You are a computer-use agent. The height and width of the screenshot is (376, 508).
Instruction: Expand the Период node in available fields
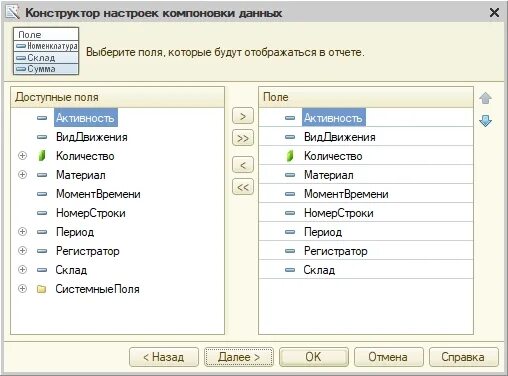[22, 232]
